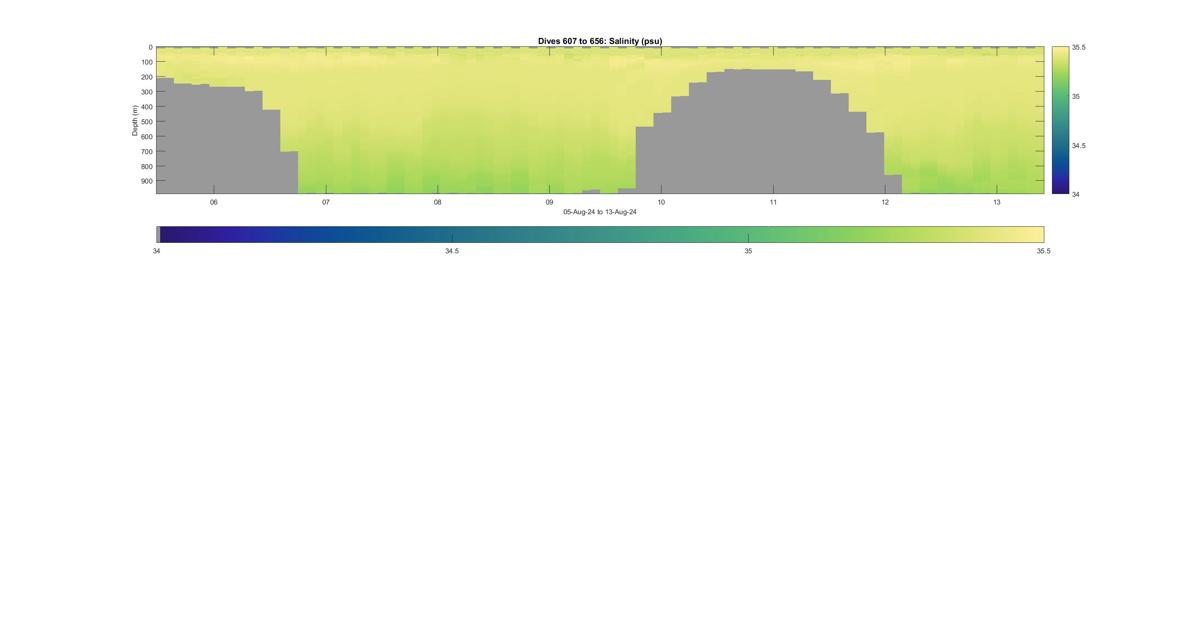The height and width of the screenshot is (622, 1200).
Task: Click the date tick label '06'
Action: pos(213,202)
